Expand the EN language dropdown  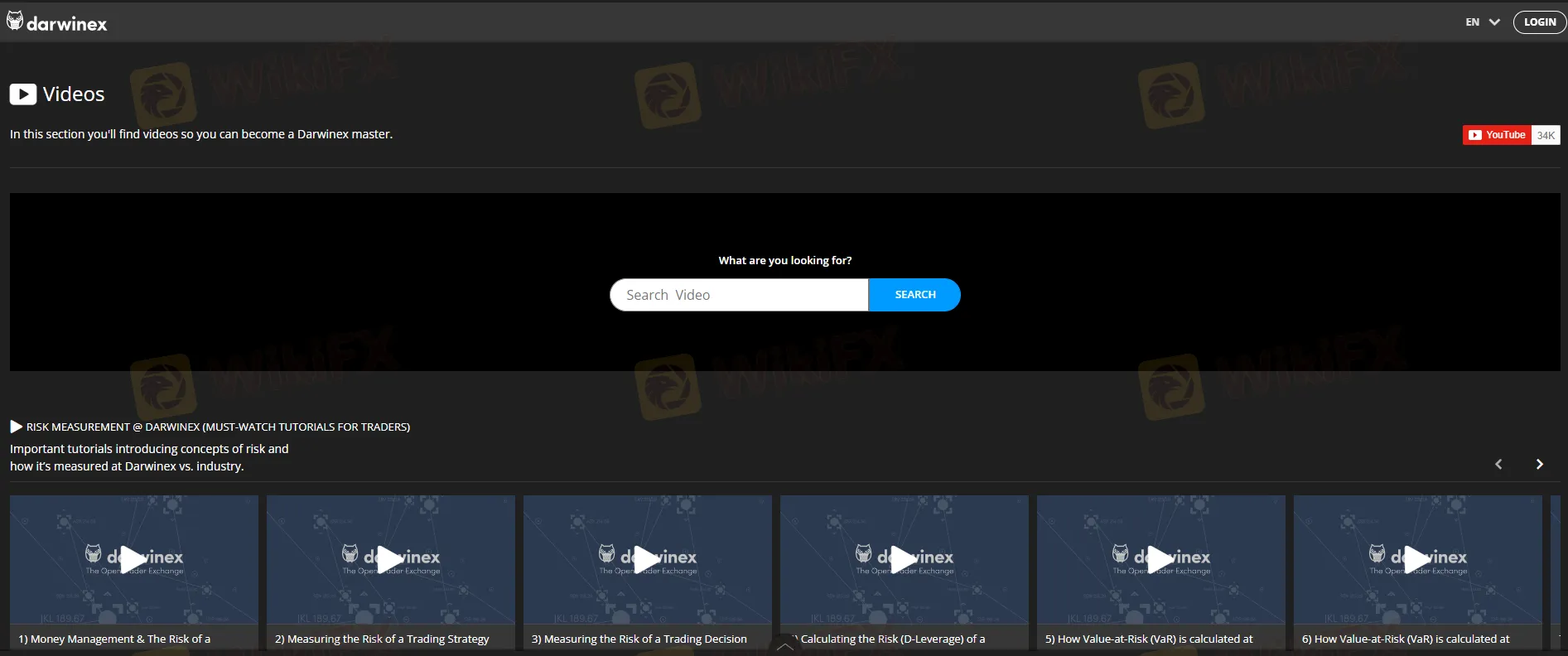(x=1483, y=22)
